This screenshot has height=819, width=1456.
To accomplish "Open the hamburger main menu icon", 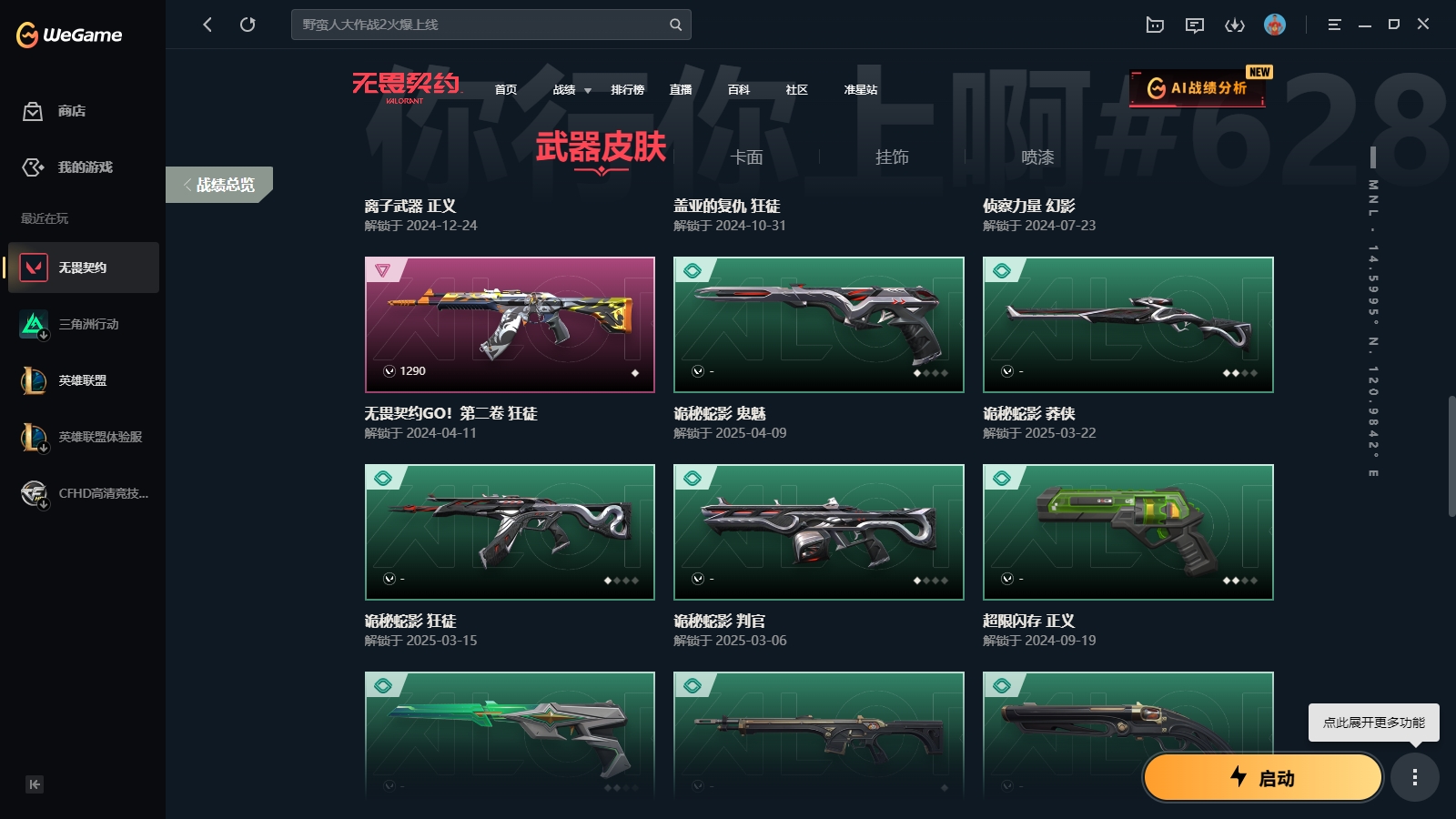I will click(x=1334, y=25).
